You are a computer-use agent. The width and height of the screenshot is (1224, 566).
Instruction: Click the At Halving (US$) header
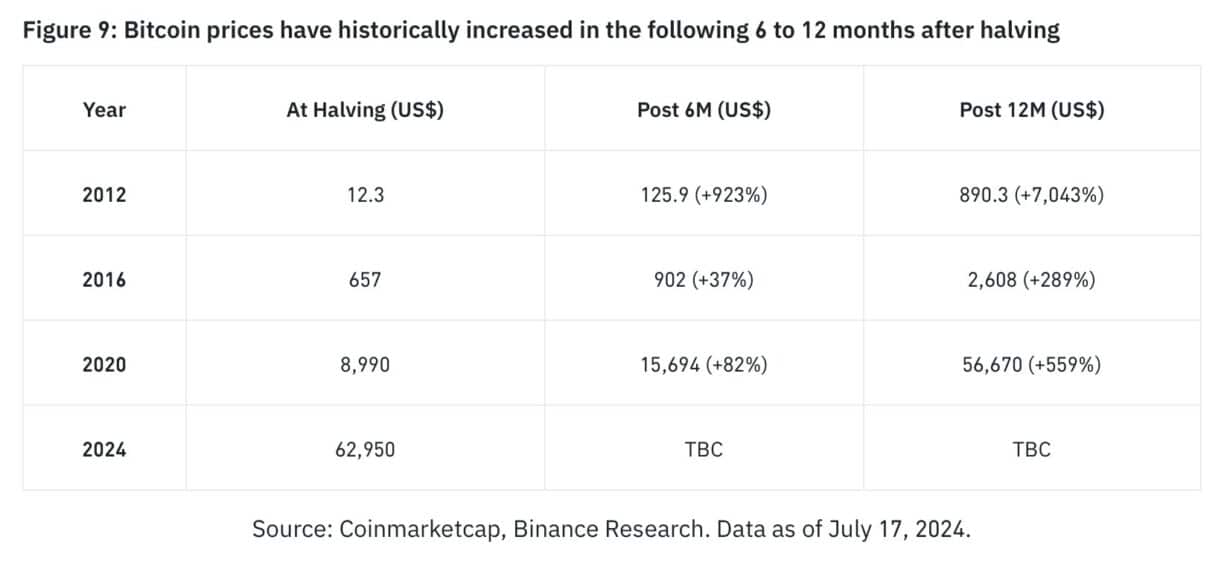pos(365,110)
